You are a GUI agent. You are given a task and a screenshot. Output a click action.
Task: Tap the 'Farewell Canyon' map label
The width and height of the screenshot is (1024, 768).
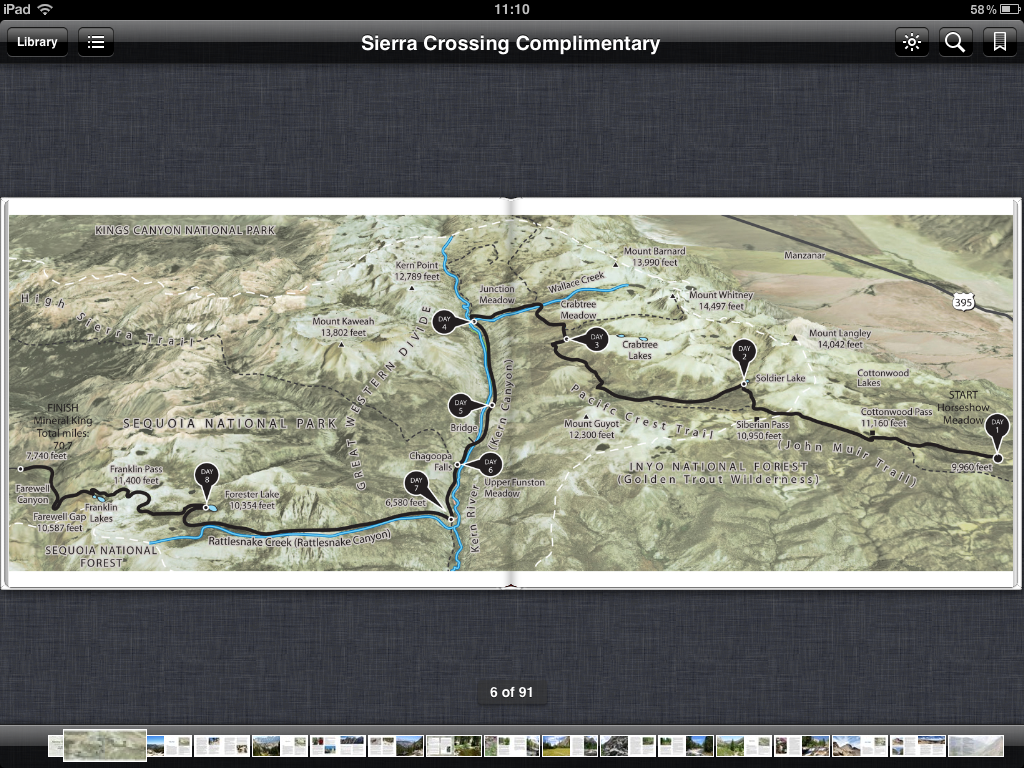tap(33, 494)
